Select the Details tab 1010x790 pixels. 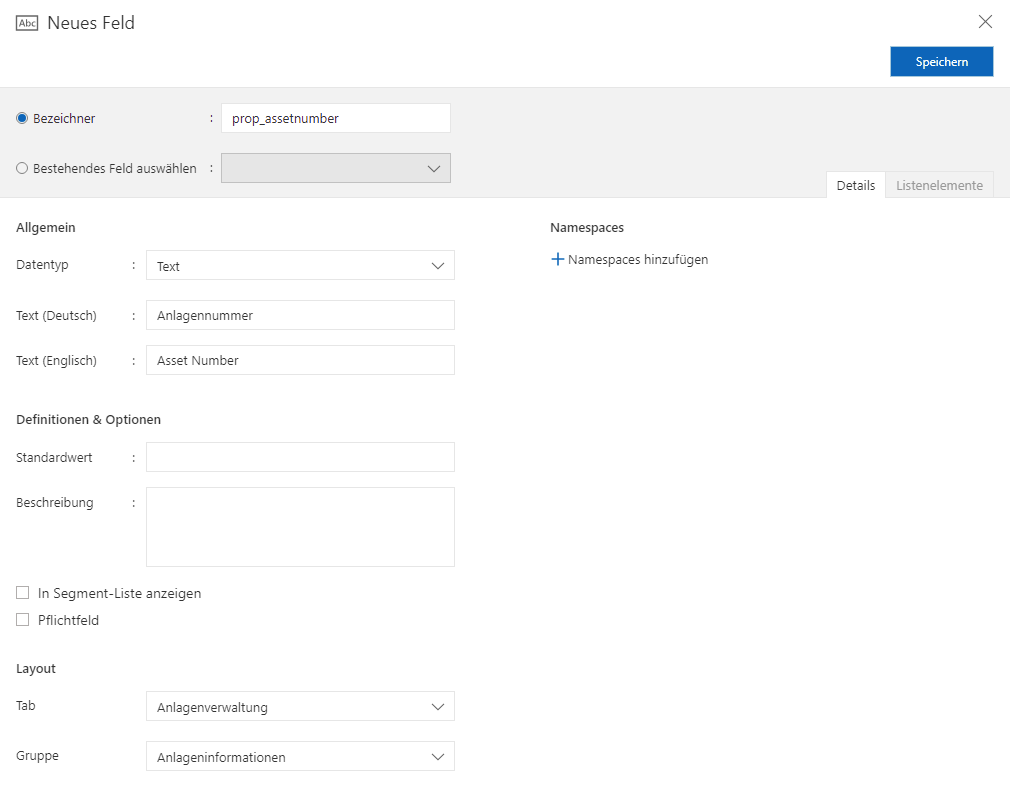click(855, 185)
